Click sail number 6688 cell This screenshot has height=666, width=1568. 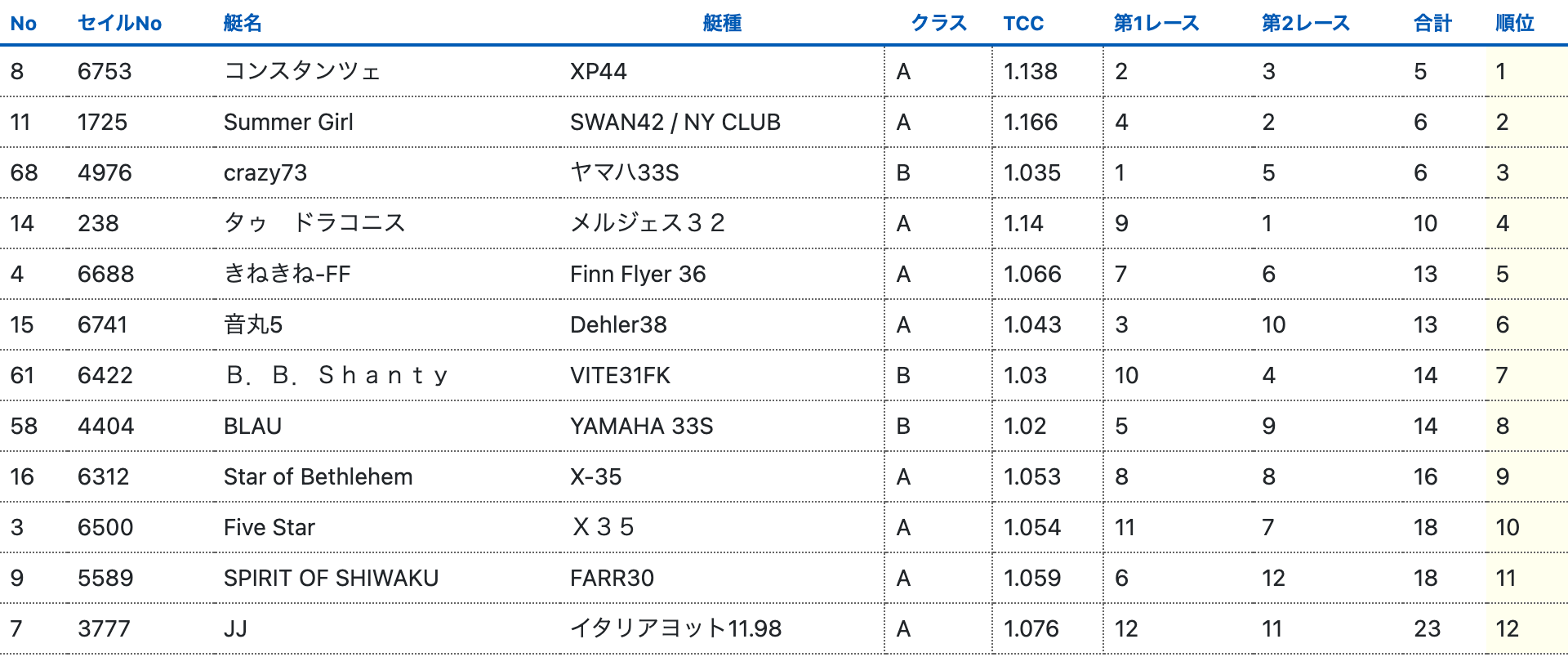click(x=105, y=274)
